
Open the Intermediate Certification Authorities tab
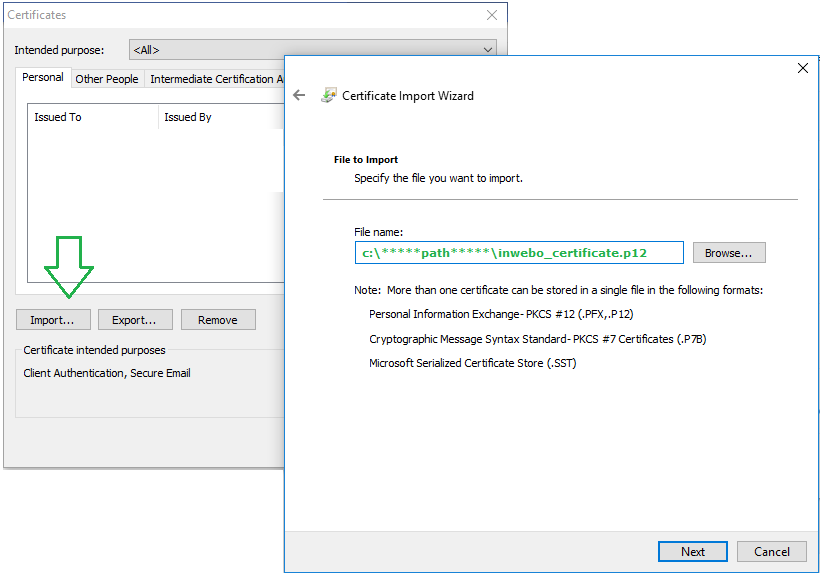(x=214, y=79)
